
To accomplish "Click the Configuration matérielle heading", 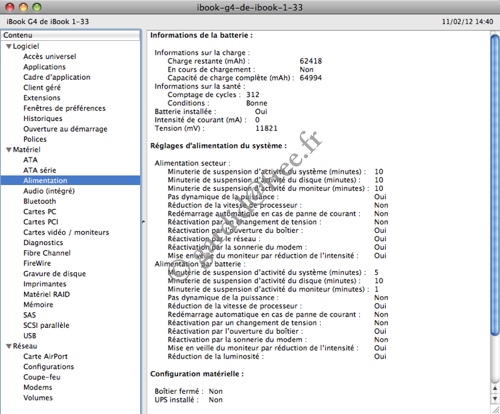I will click(x=197, y=374).
